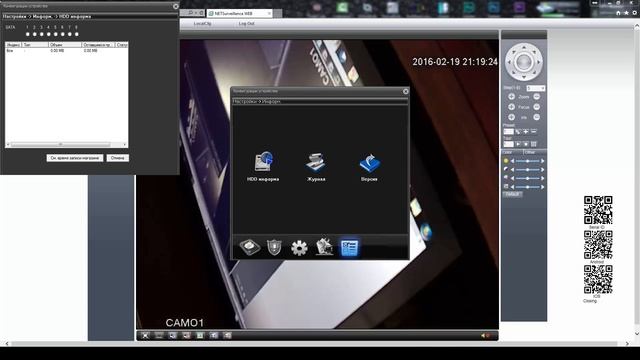Click the green taskbar icon at top
This screenshot has height=360, width=640.
pos(342,7)
